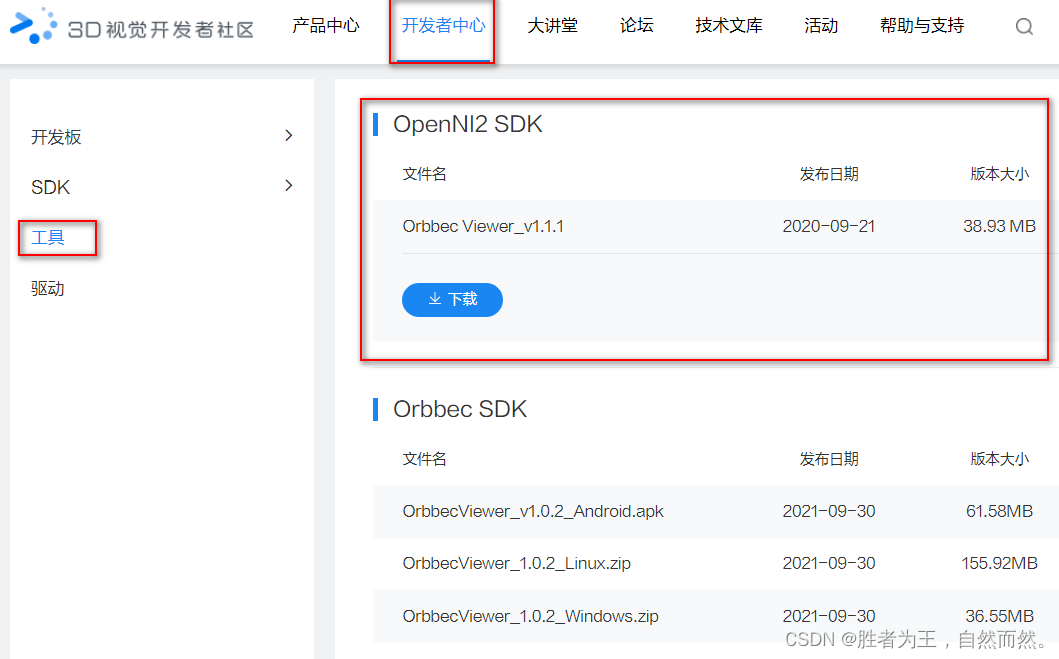Expand the SDK chevron arrow
This screenshot has width=1059, height=659.
(289, 186)
